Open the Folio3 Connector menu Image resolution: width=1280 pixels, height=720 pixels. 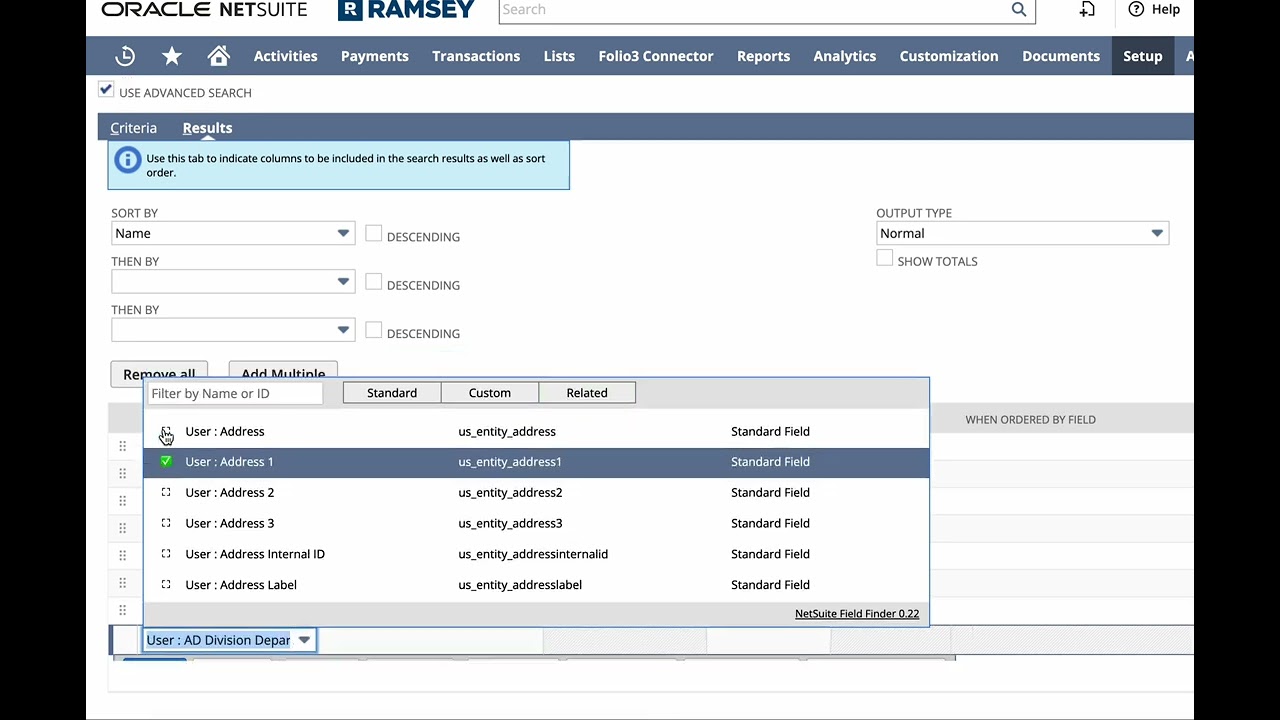(x=656, y=56)
